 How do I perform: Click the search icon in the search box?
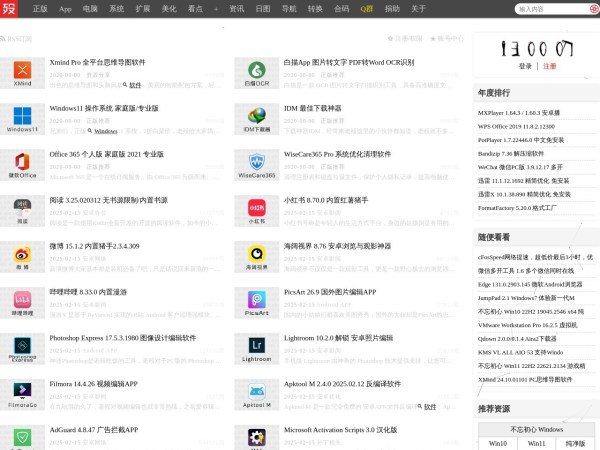coord(594,9)
